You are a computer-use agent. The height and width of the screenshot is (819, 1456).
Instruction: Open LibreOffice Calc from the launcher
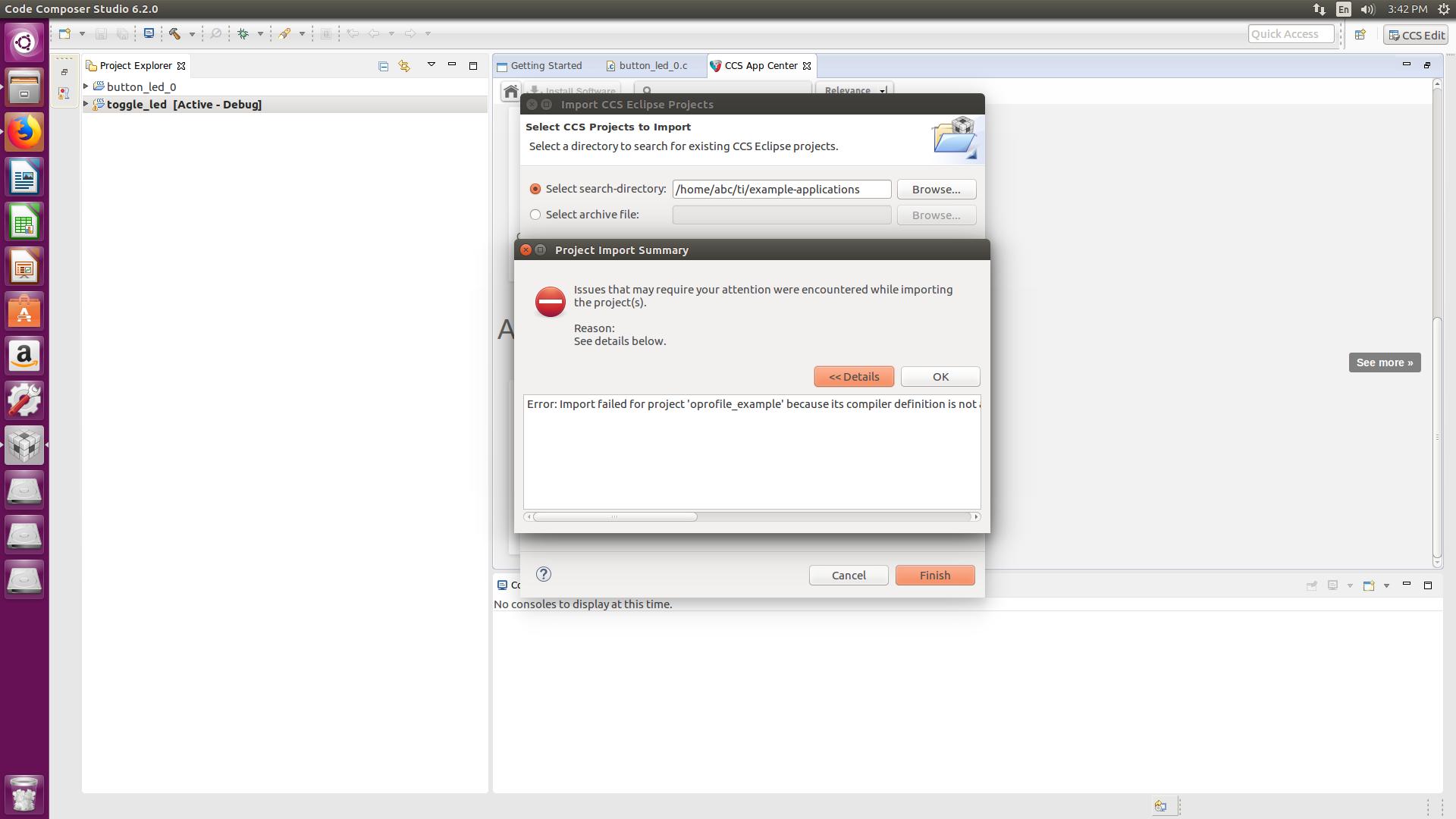click(x=24, y=222)
